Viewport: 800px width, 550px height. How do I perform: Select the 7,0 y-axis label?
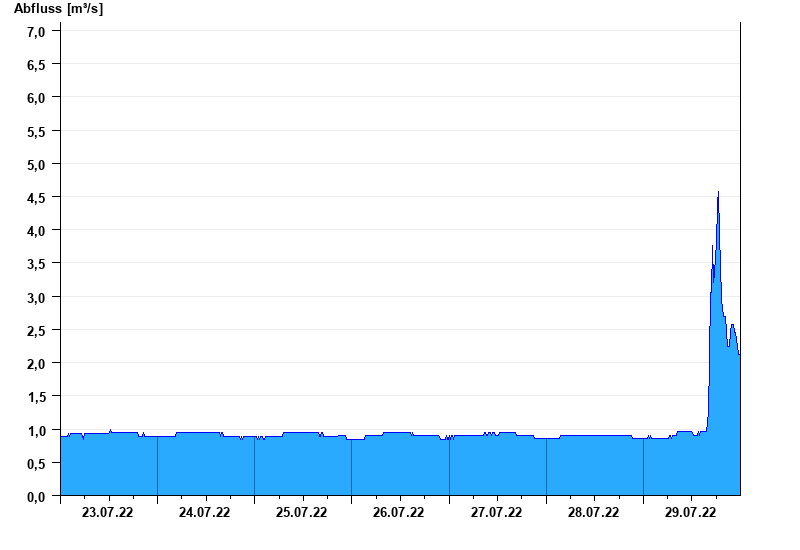tap(36, 32)
